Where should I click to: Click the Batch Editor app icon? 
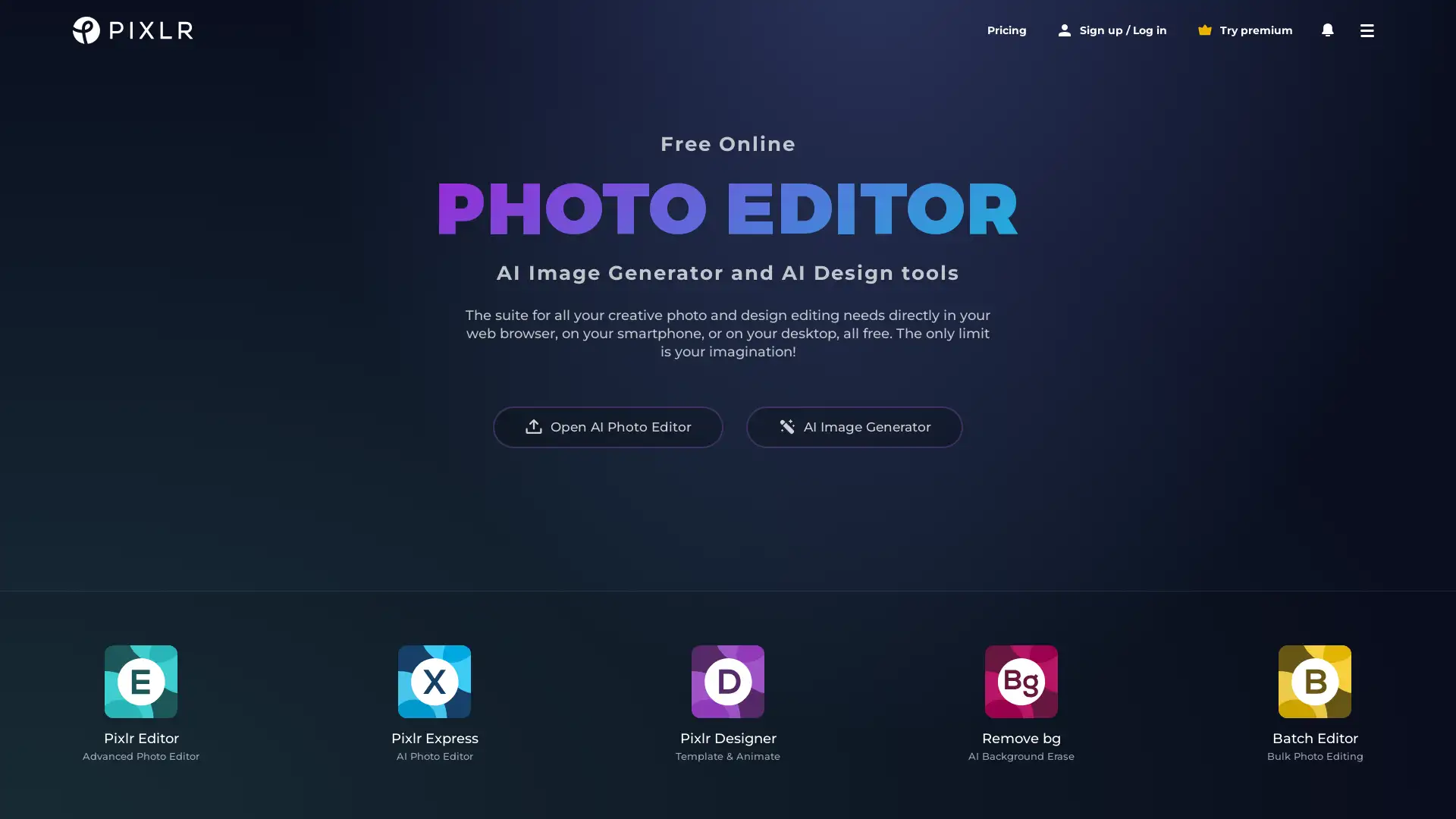[x=1314, y=681]
